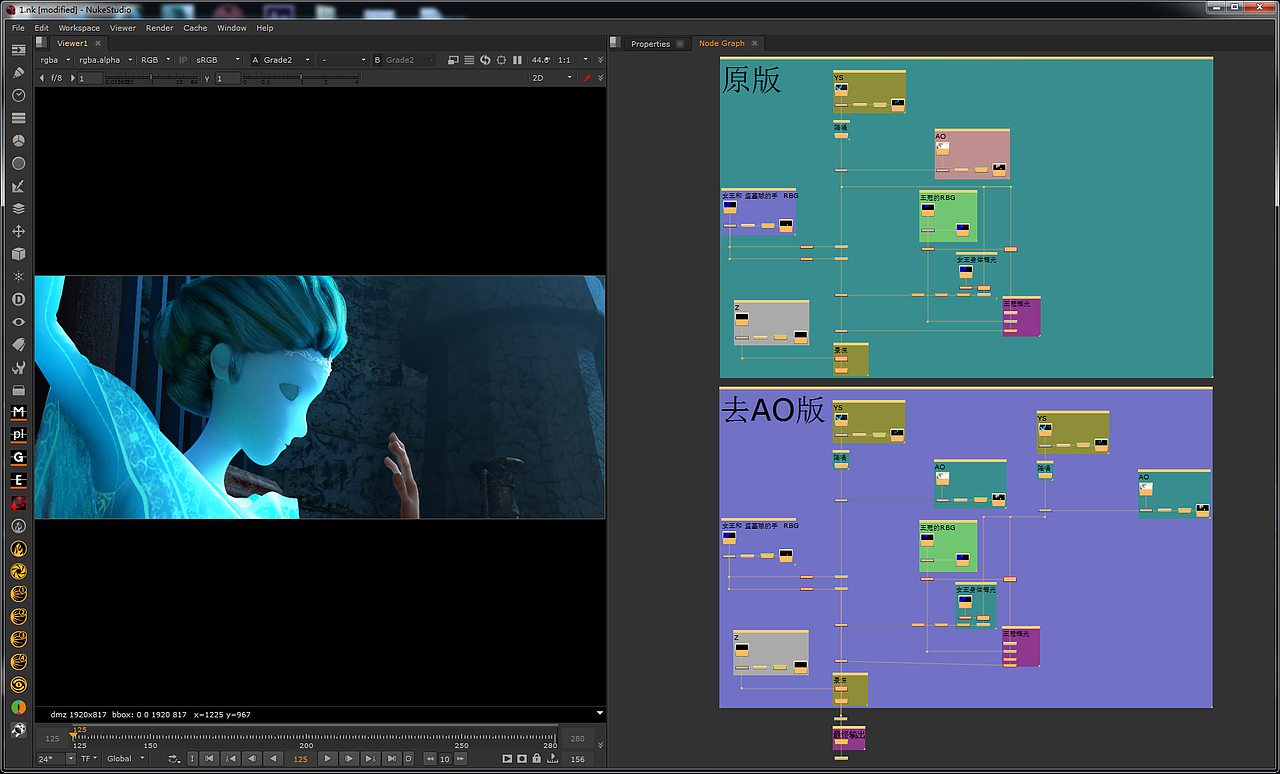Open the Time nodes clock icon

click(18, 95)
